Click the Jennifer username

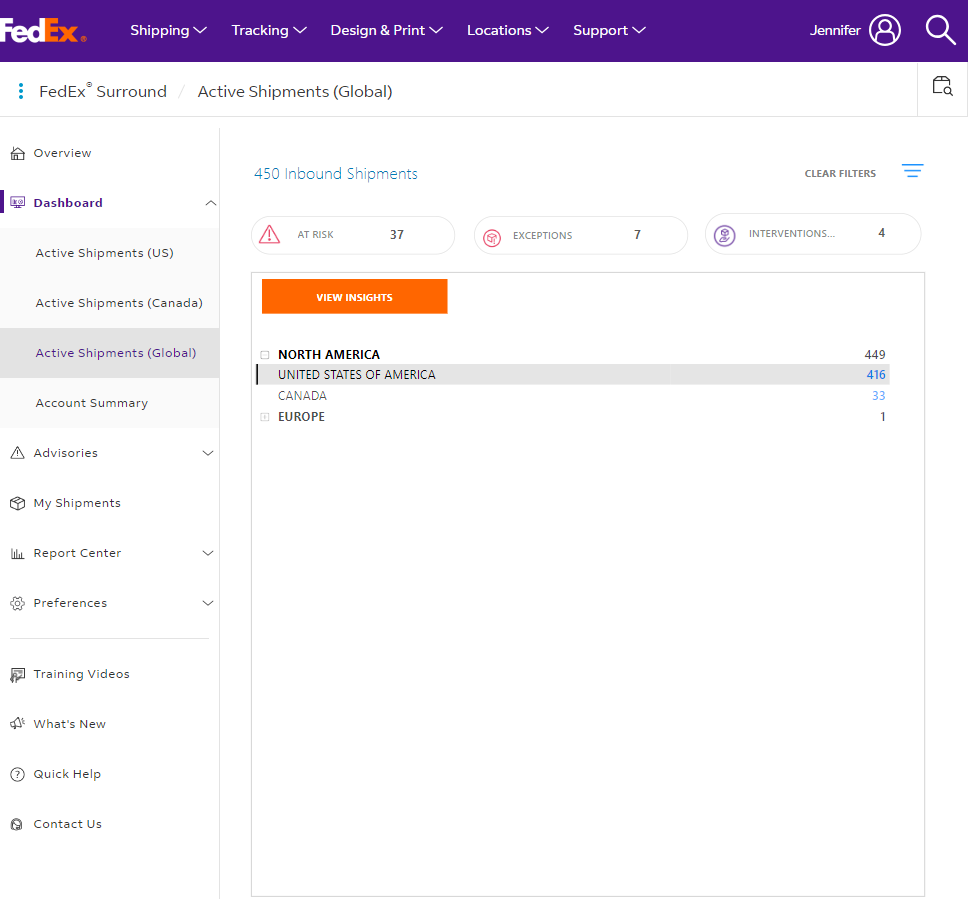tap(835, 30)
